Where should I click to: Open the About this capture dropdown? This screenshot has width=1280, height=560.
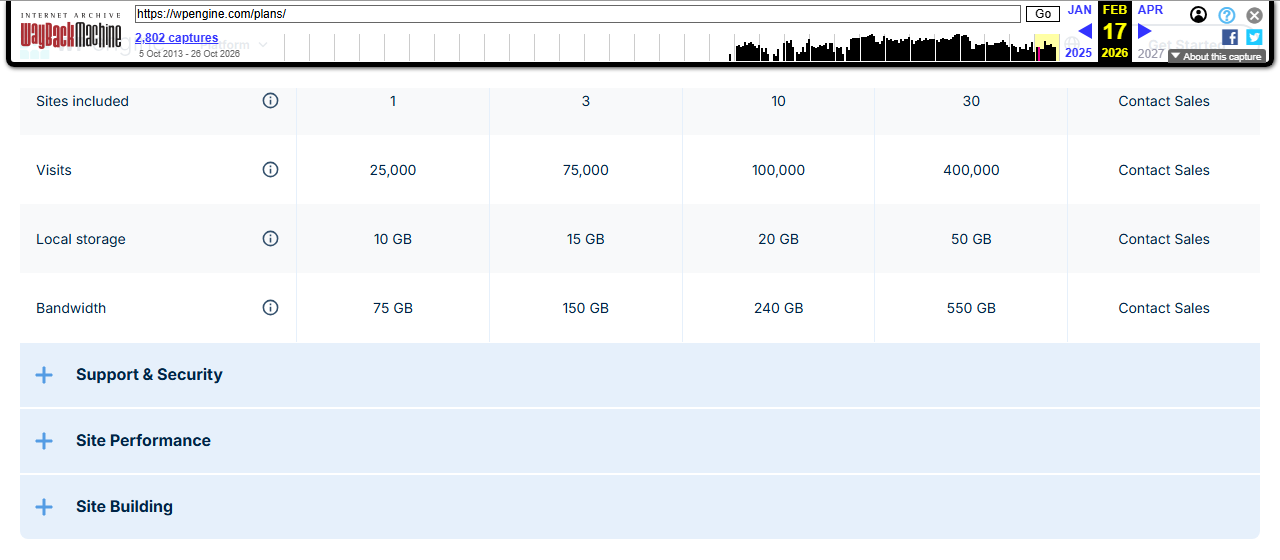1216,57
